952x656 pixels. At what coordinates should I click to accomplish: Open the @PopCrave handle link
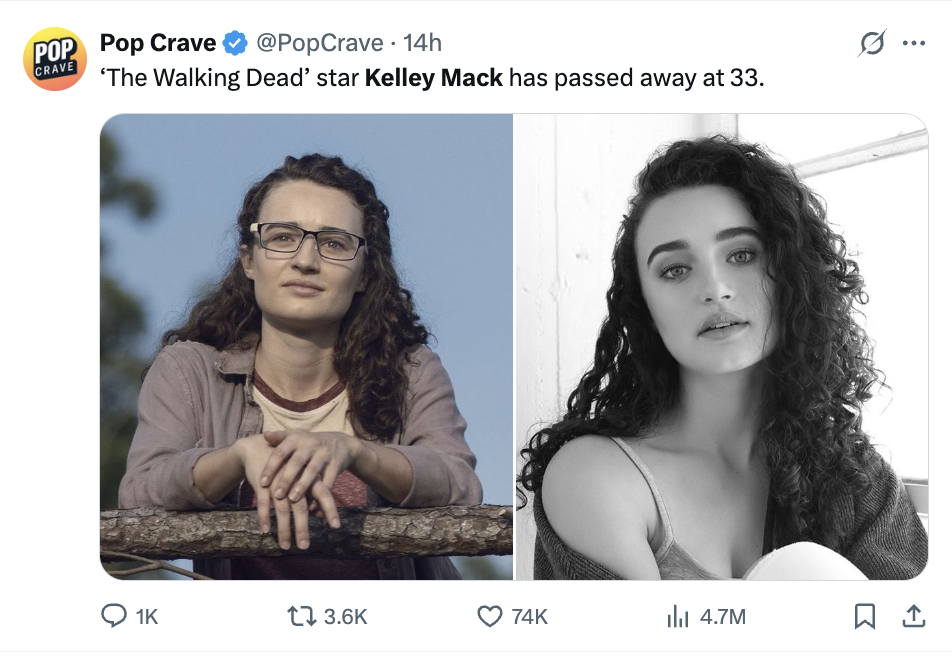point(320,42)
